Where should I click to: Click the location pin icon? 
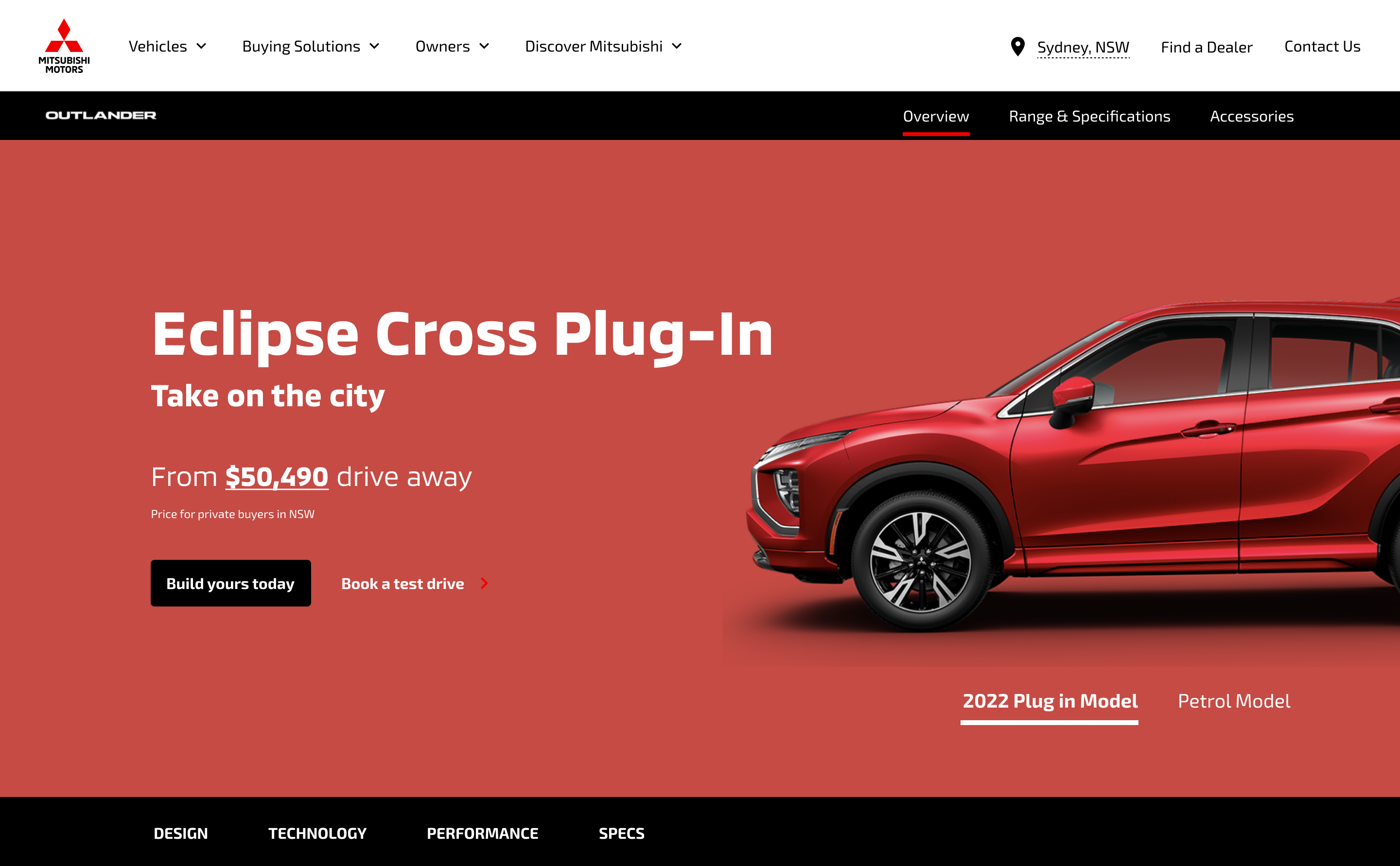coord(1017,46)
